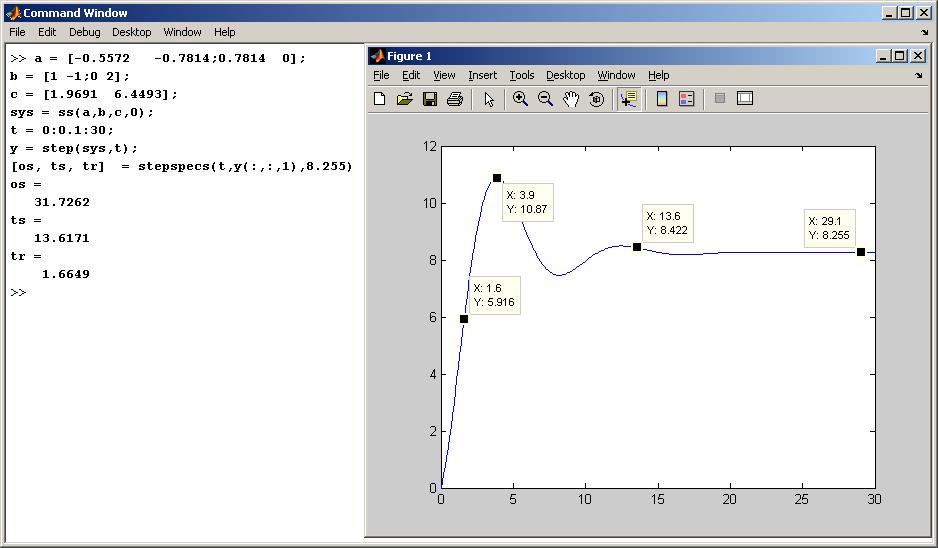This screenshot has width=938, height=548.
Task: Toggle Insert Legend in figure toolbar
Action: (x=687, y=99)
